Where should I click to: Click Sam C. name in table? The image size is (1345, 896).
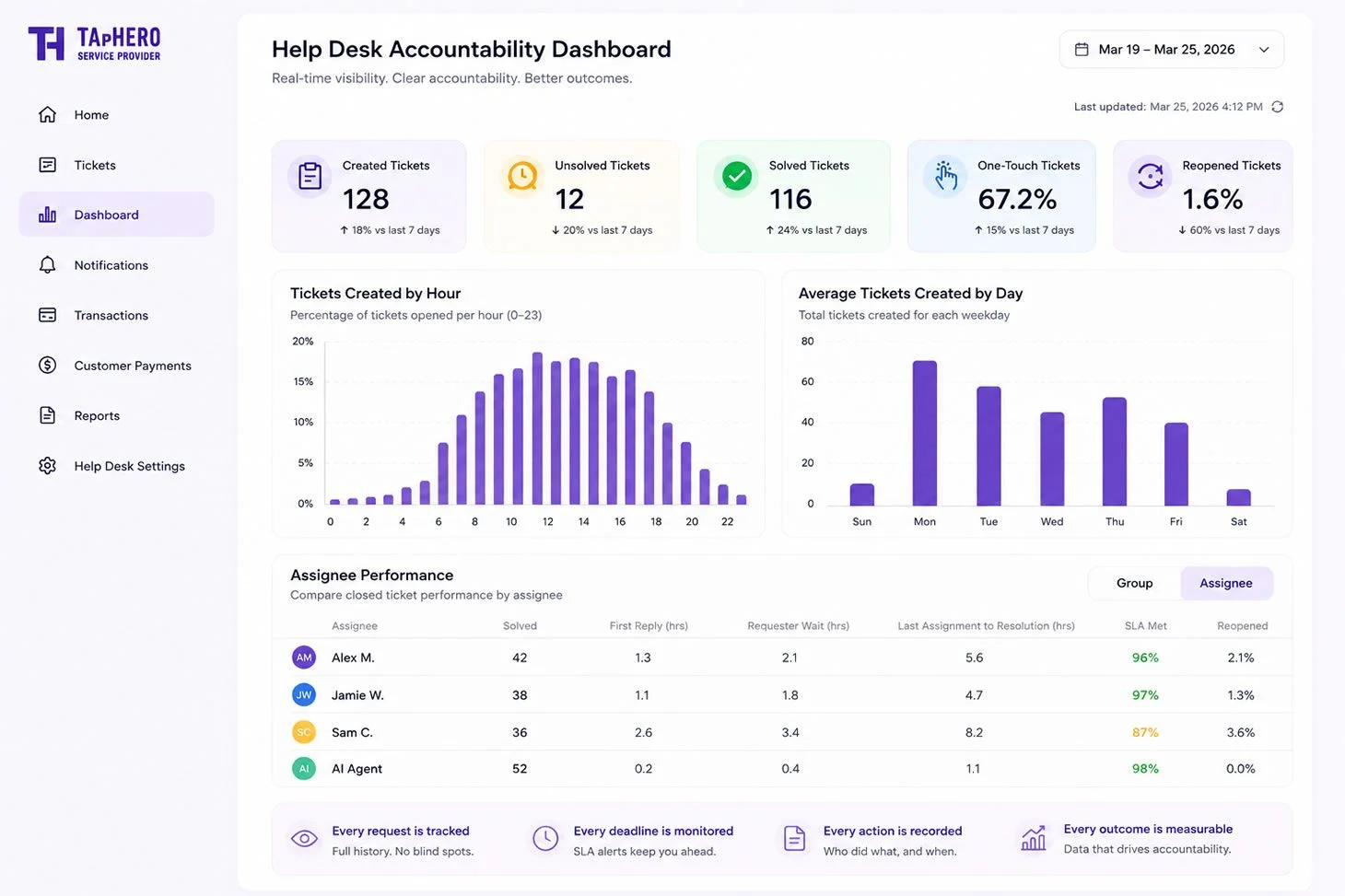[352, 732]
